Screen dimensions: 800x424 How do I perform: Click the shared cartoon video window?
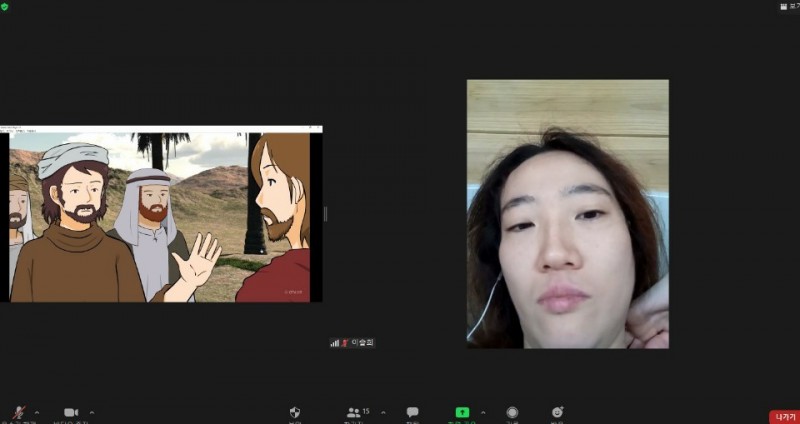[x=161, y=214]
